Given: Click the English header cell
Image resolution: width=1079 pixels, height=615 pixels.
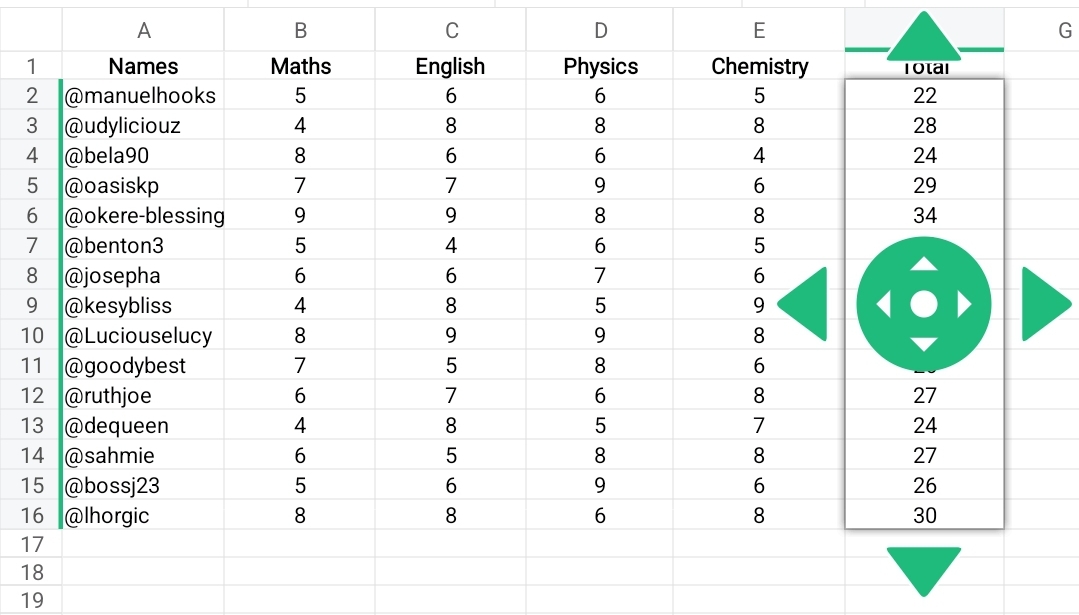Looking at the screenshot, I should click(x=450, y=67).
